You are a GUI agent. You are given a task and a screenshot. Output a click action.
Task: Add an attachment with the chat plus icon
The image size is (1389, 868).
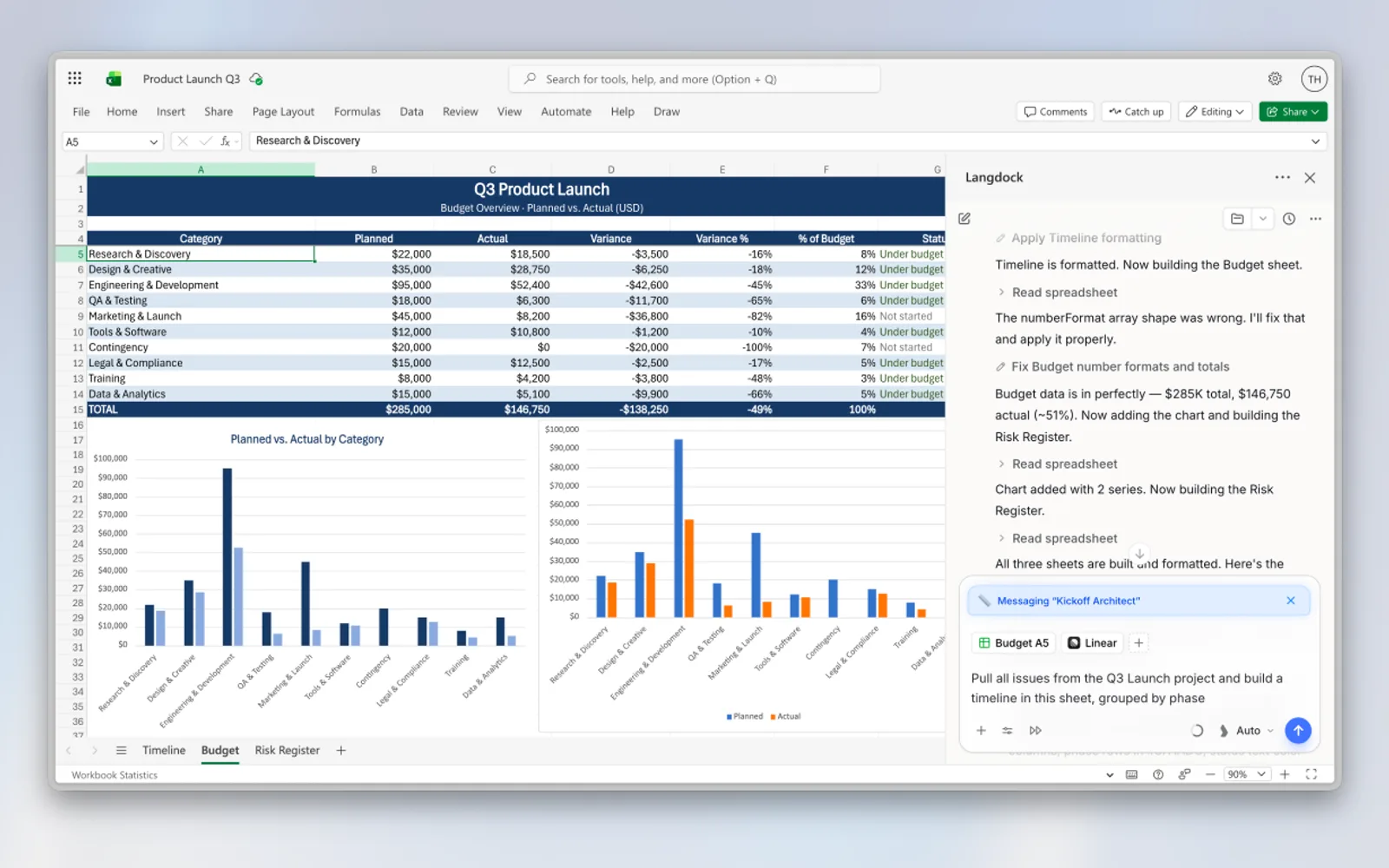981,731
